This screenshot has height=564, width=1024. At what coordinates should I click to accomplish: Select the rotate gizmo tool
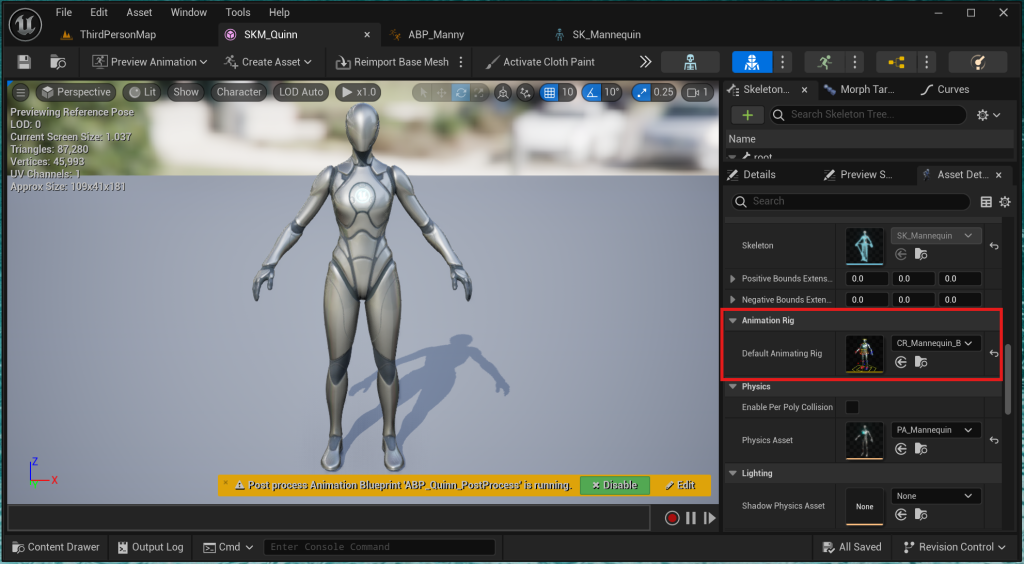pyautogui.click(x=460, y=93)
